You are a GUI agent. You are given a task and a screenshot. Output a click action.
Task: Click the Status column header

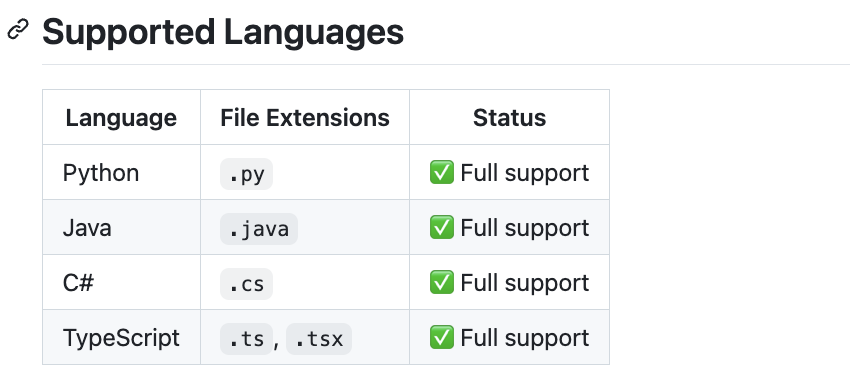tap(509, 118)
